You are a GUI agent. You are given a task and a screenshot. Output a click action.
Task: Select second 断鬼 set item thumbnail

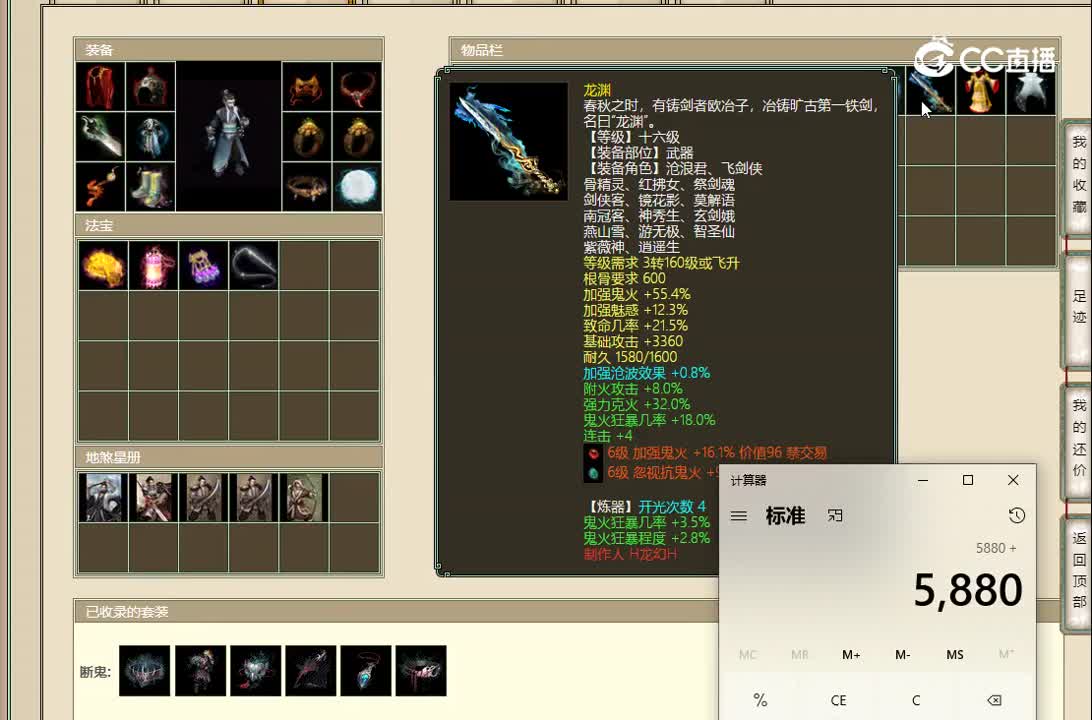pos(201,671)
